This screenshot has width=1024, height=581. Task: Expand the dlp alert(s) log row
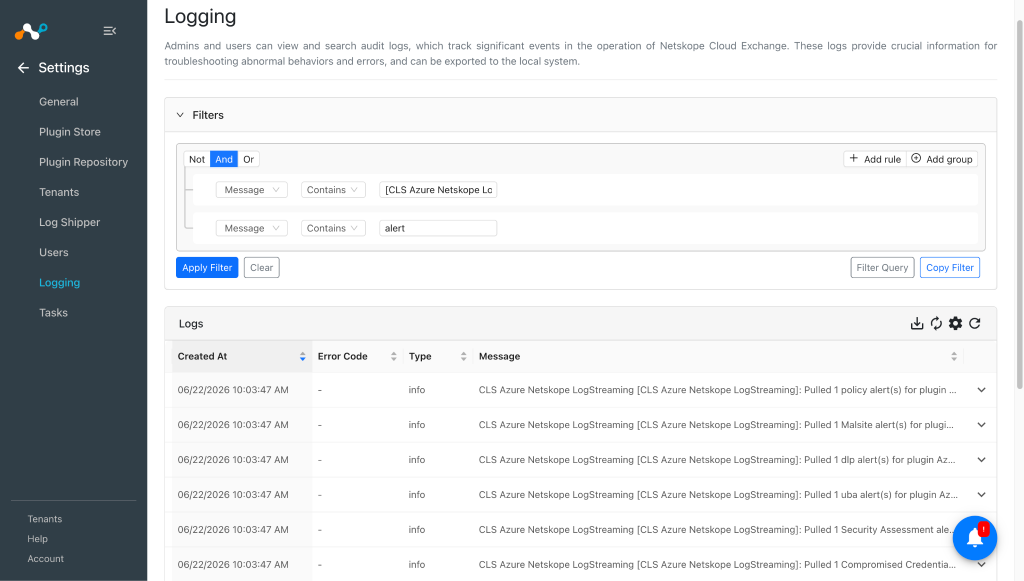982,460
